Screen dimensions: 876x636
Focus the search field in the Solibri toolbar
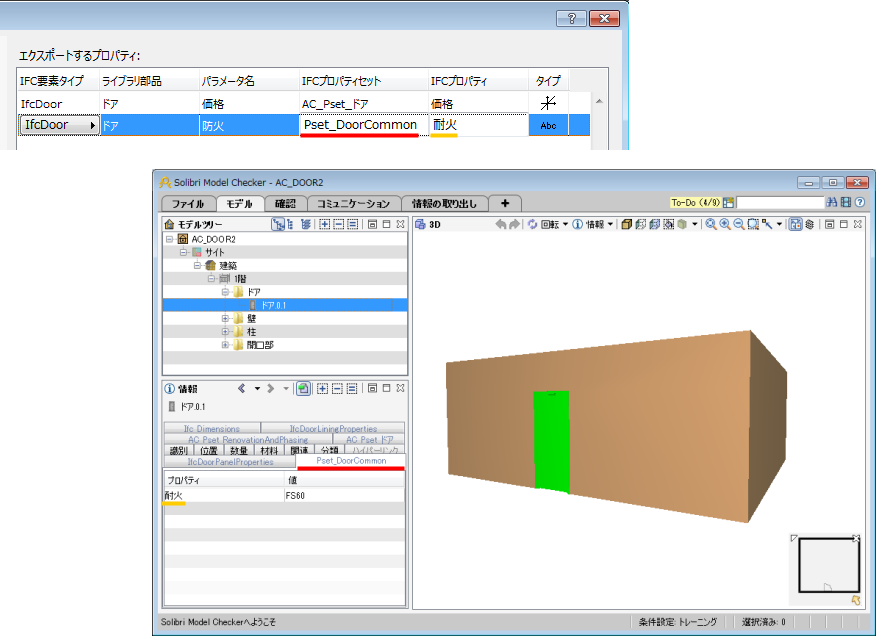click(x=780, y=202)
